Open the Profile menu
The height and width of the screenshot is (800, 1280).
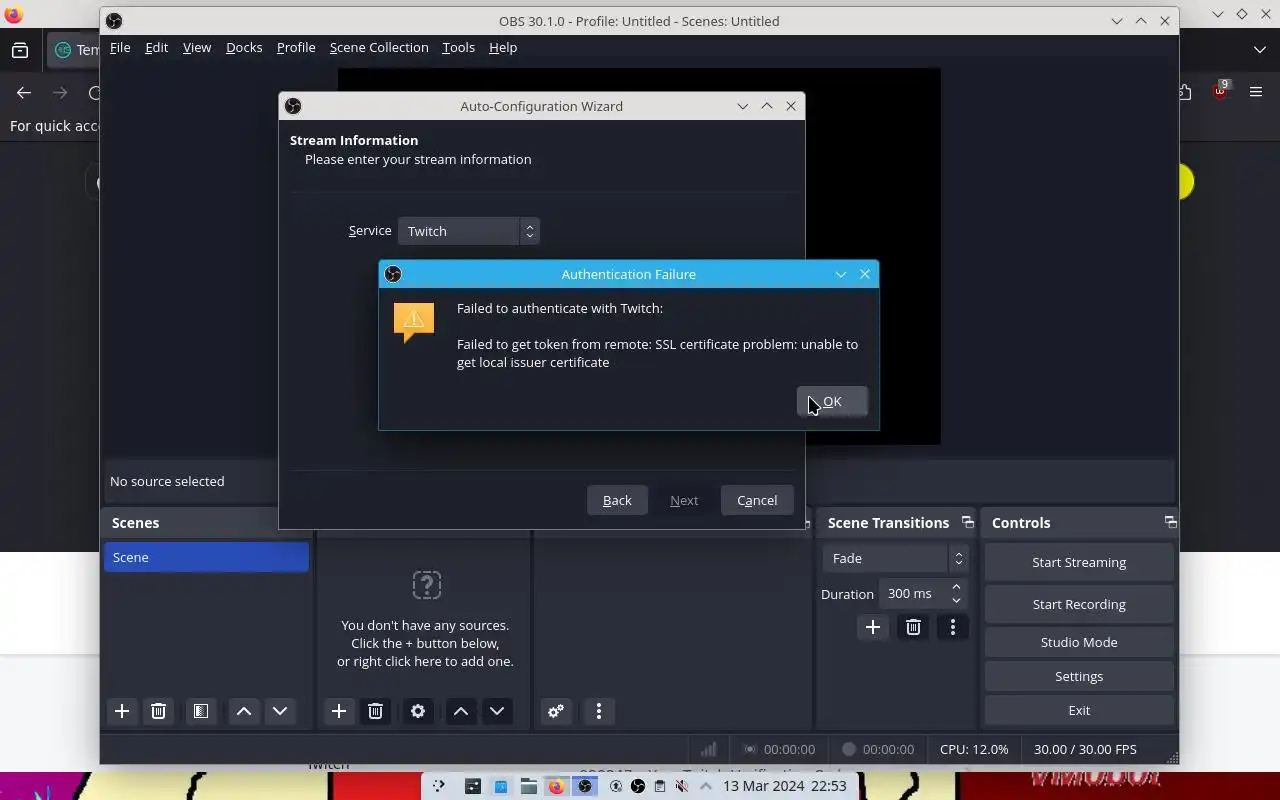coord(296,47)
